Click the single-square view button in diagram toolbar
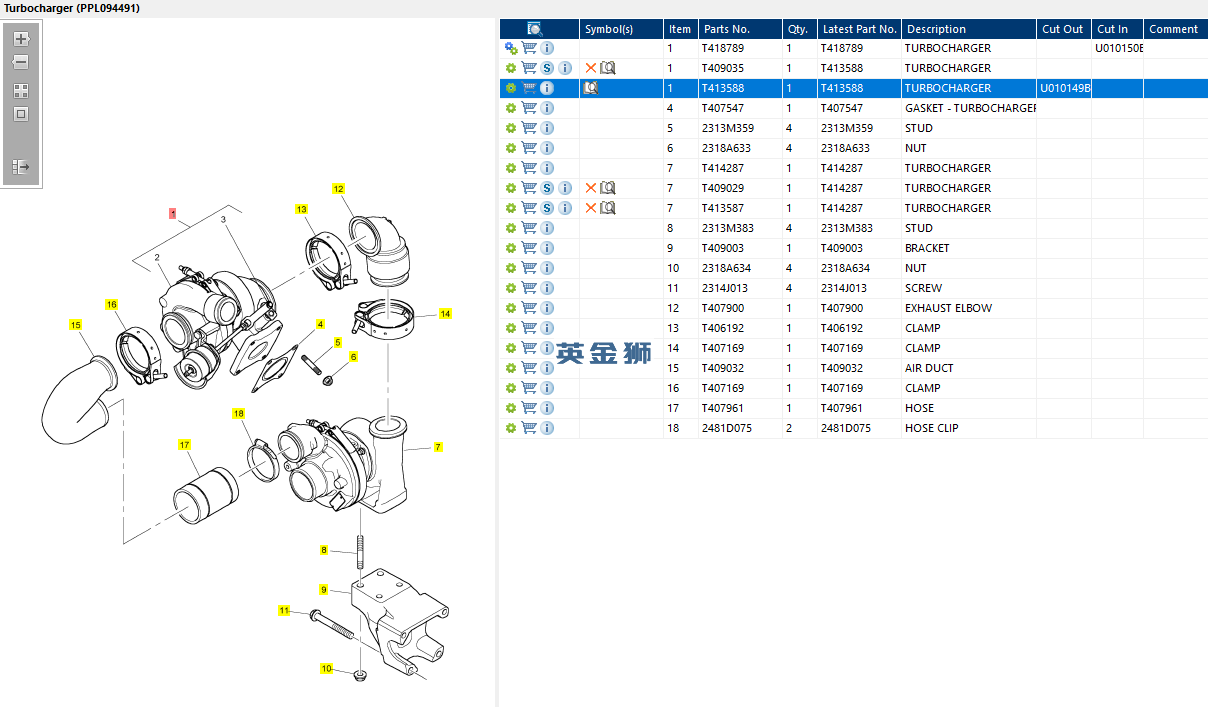 pyautogui.click(x=21, y=114)
